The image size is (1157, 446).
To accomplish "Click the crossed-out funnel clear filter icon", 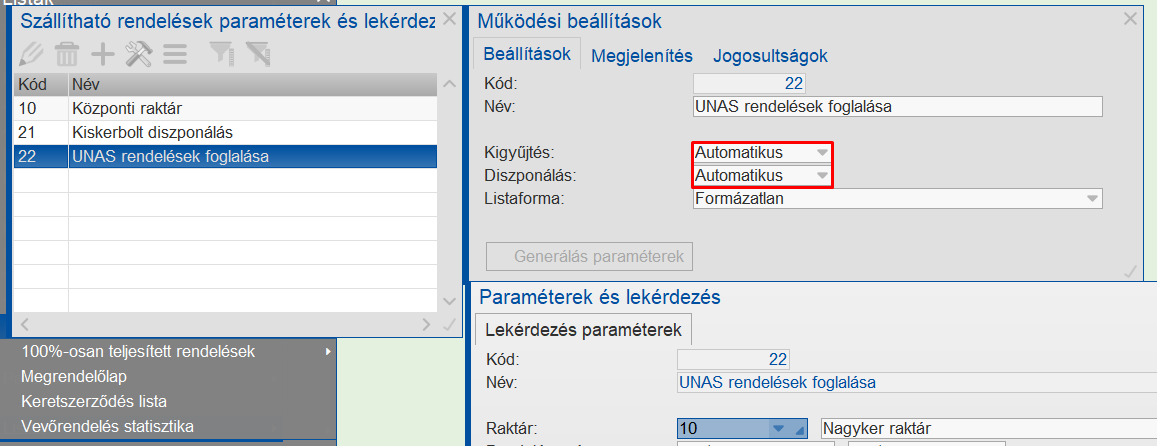I will (257, 54).
